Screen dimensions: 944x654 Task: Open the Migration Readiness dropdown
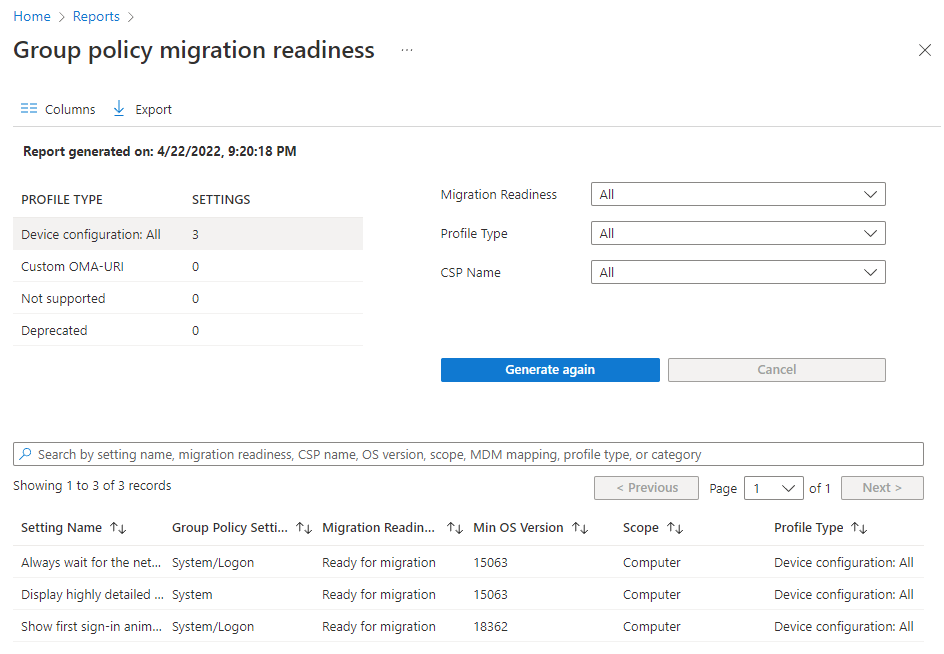(x=738, y=194)
